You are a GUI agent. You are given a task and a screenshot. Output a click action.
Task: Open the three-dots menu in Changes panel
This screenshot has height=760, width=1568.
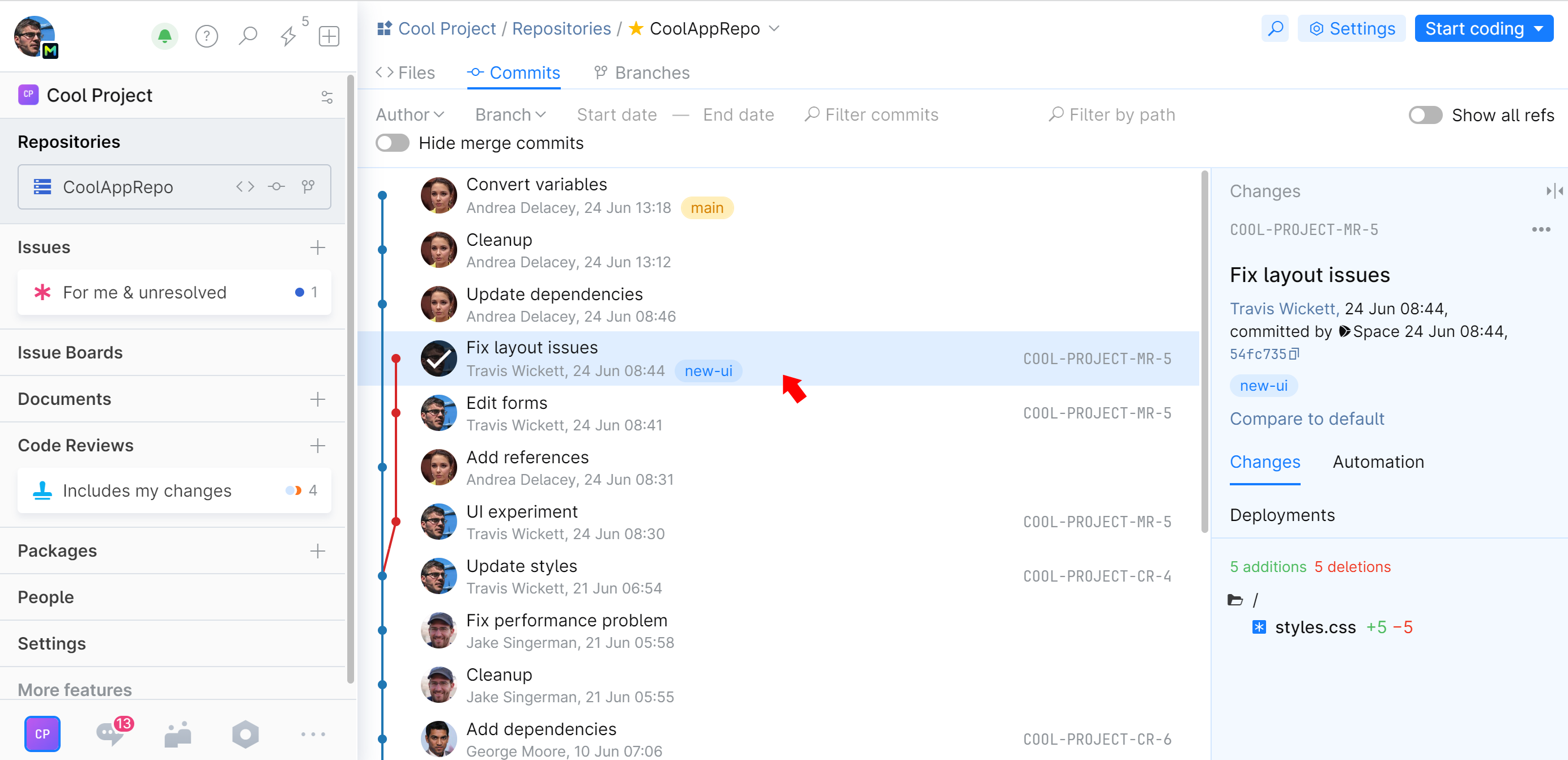click(x=1540, y=229)
